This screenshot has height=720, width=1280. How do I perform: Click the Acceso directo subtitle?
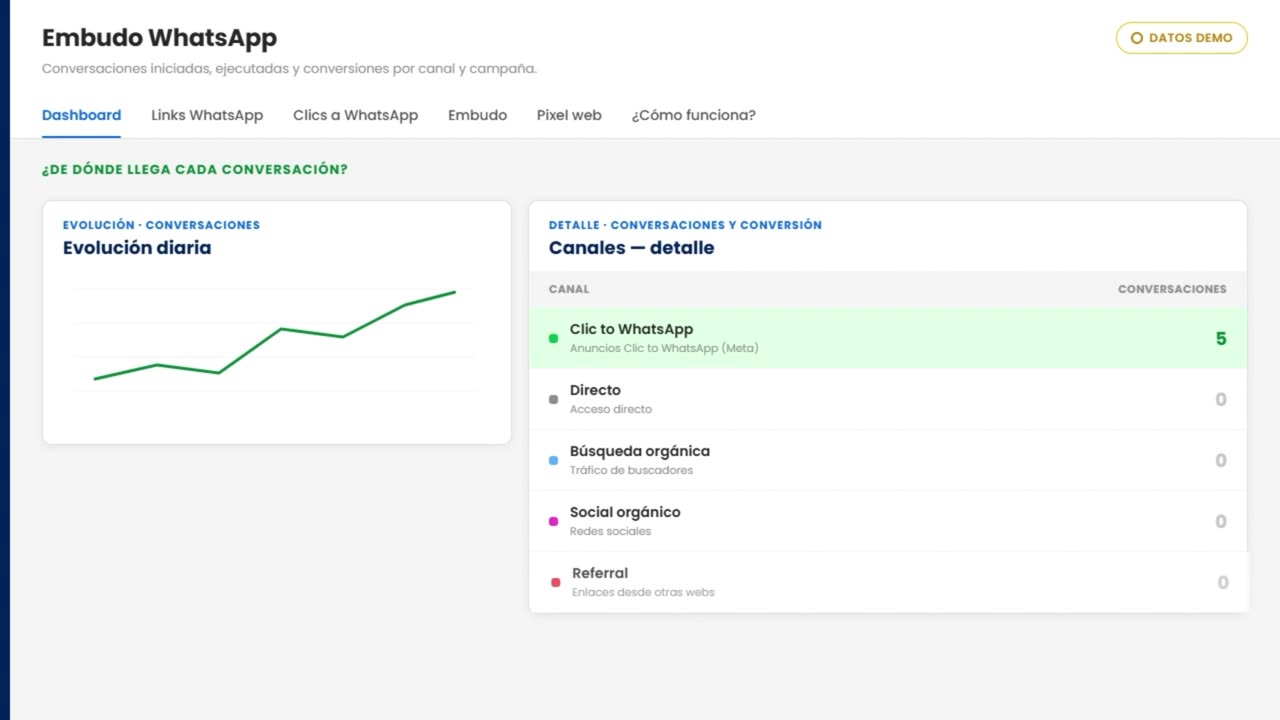pyautogui.click(x=611, y=409)
